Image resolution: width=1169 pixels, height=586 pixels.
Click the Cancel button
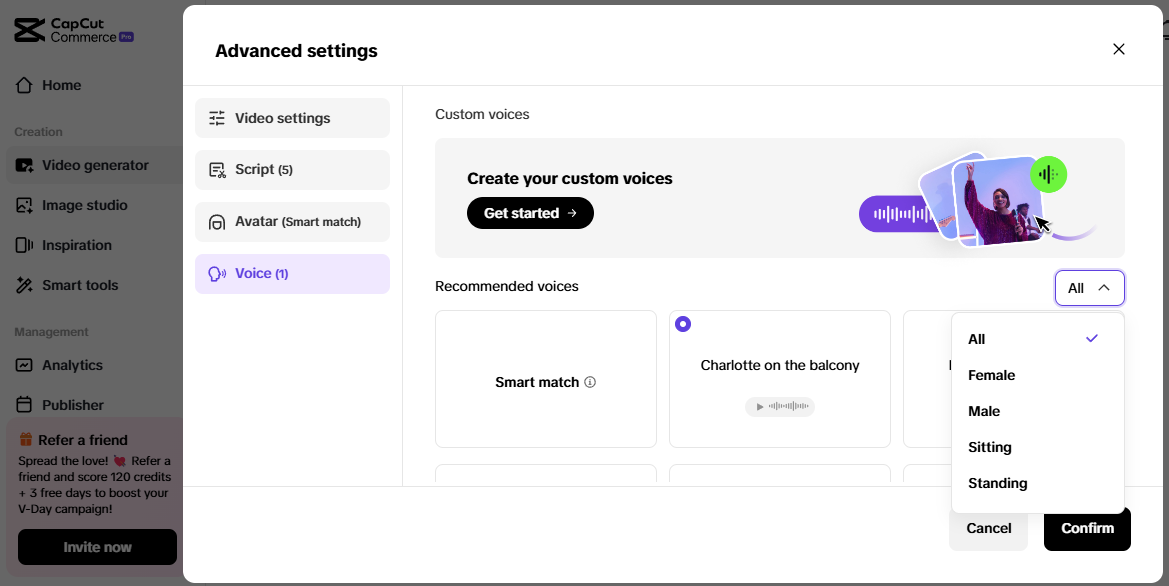[x=988, y=528]
